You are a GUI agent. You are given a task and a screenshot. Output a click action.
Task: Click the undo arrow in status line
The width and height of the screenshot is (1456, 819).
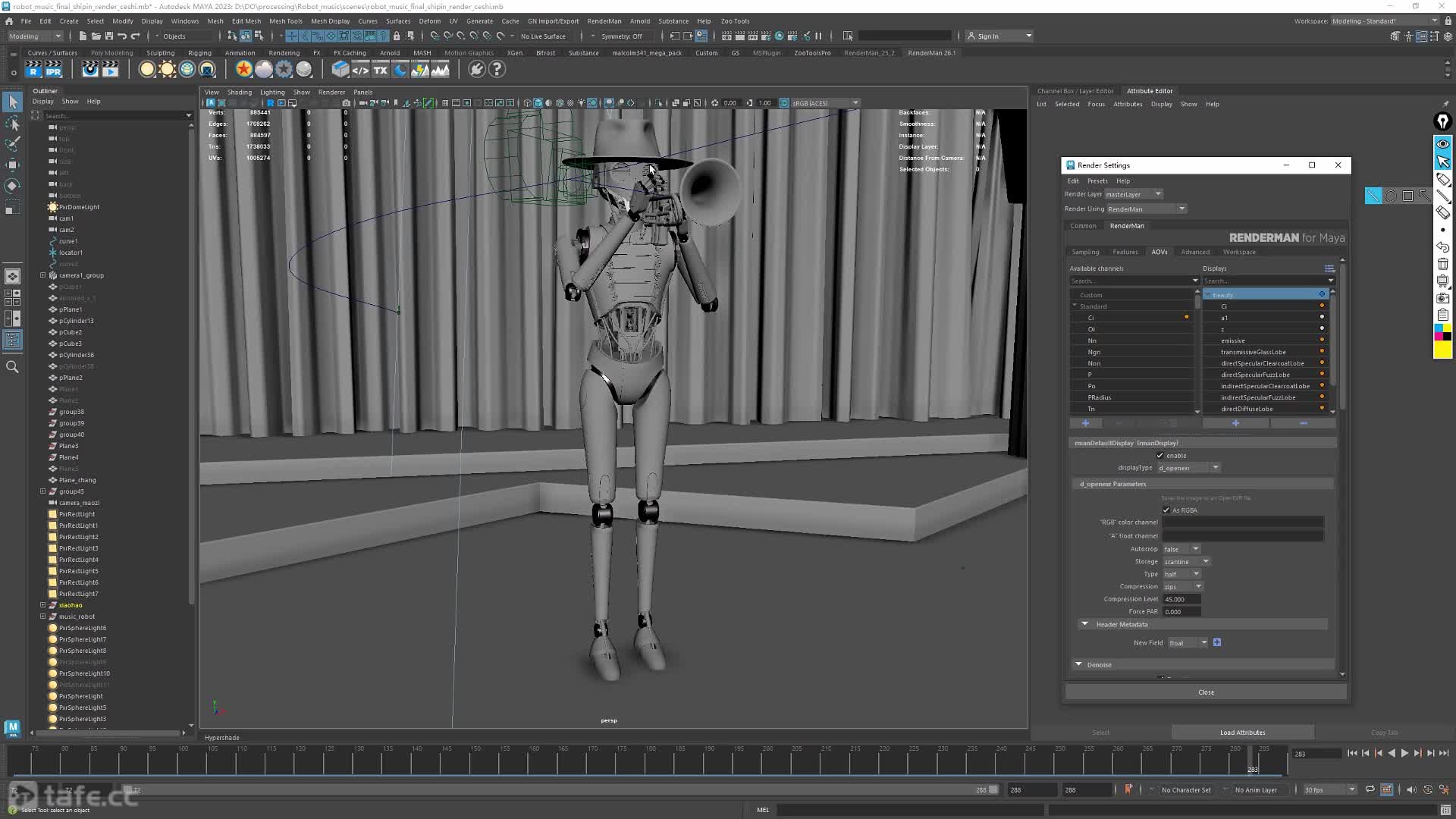point(122,36)
